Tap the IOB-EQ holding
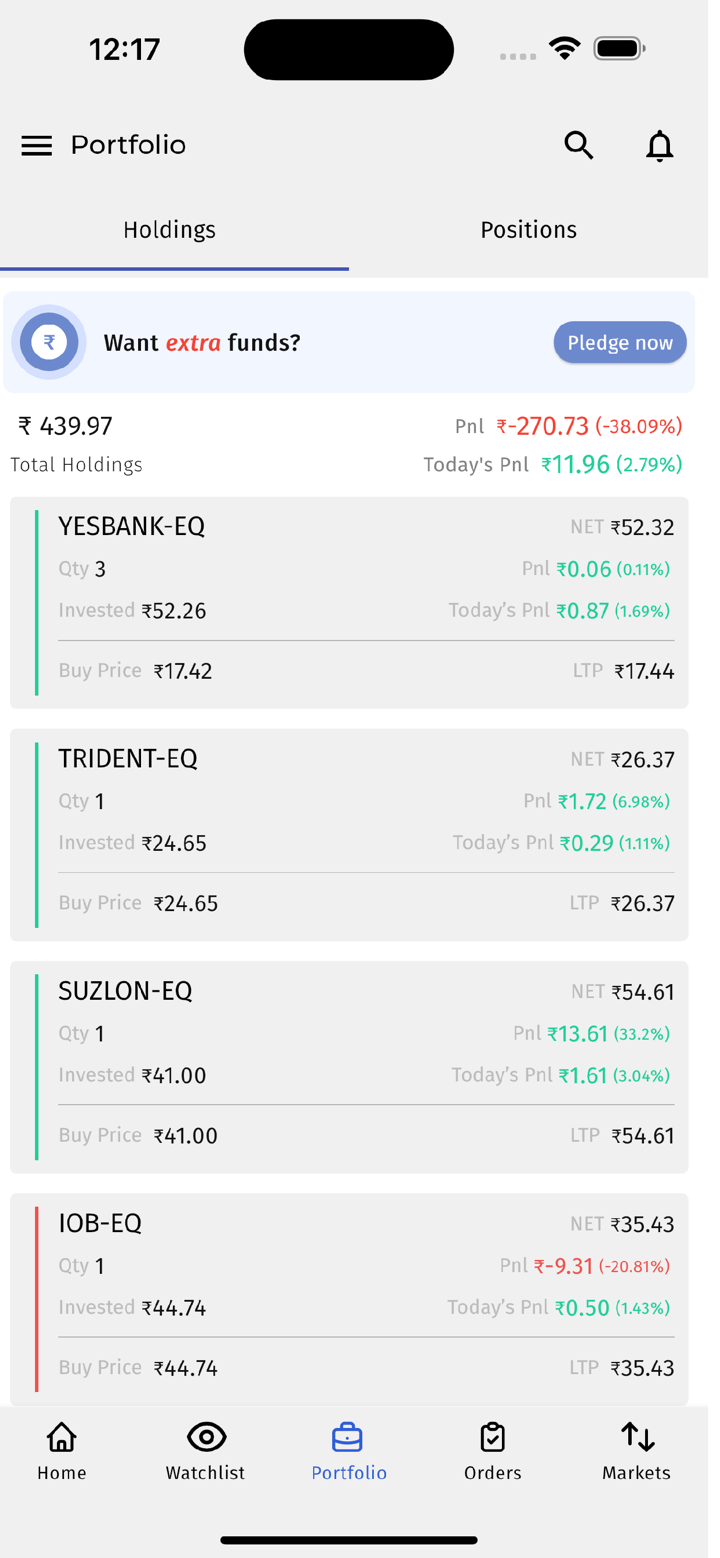Viewport: 720px width, 1558px height. 348,1299
